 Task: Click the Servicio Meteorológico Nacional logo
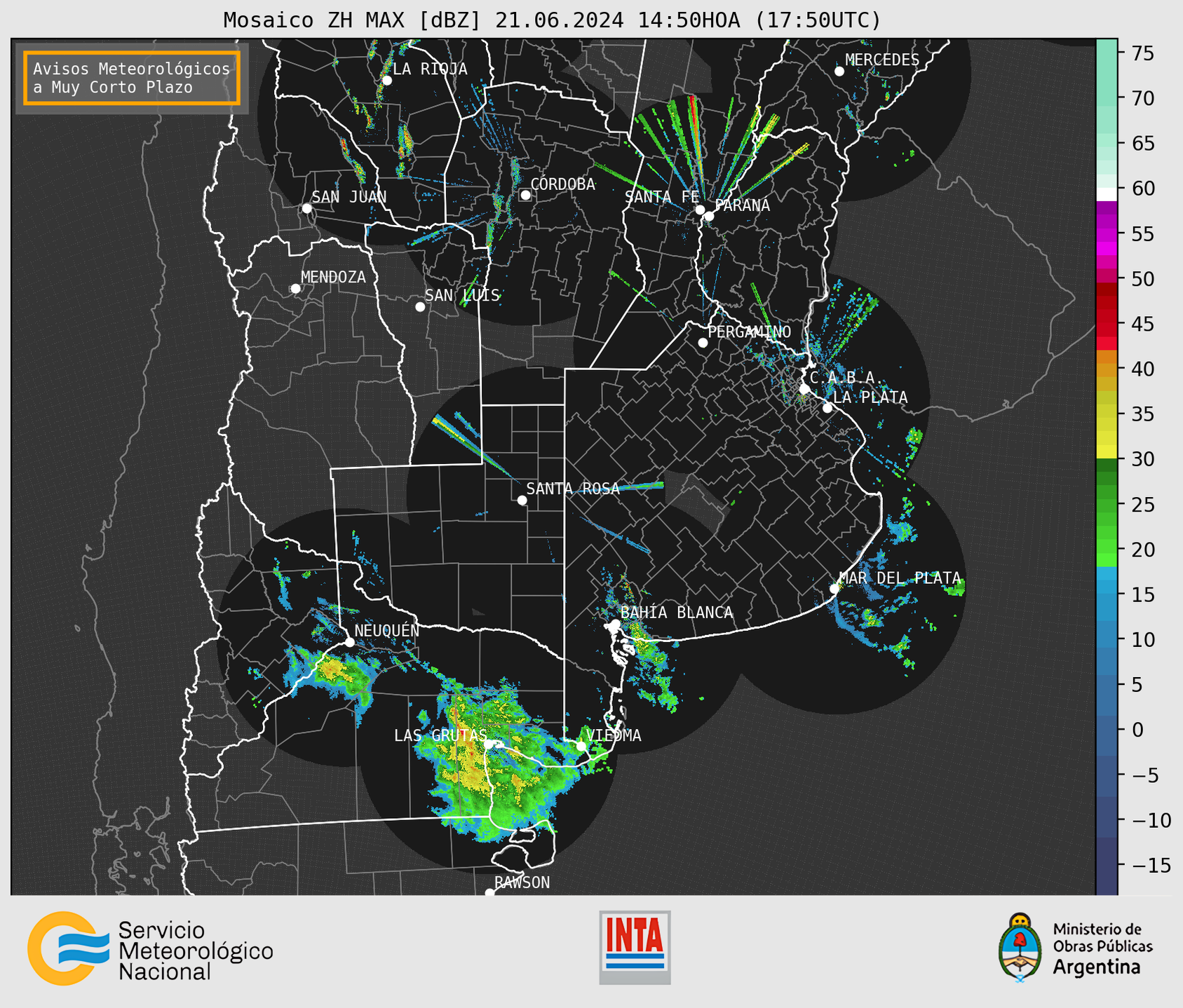[150, 949]
